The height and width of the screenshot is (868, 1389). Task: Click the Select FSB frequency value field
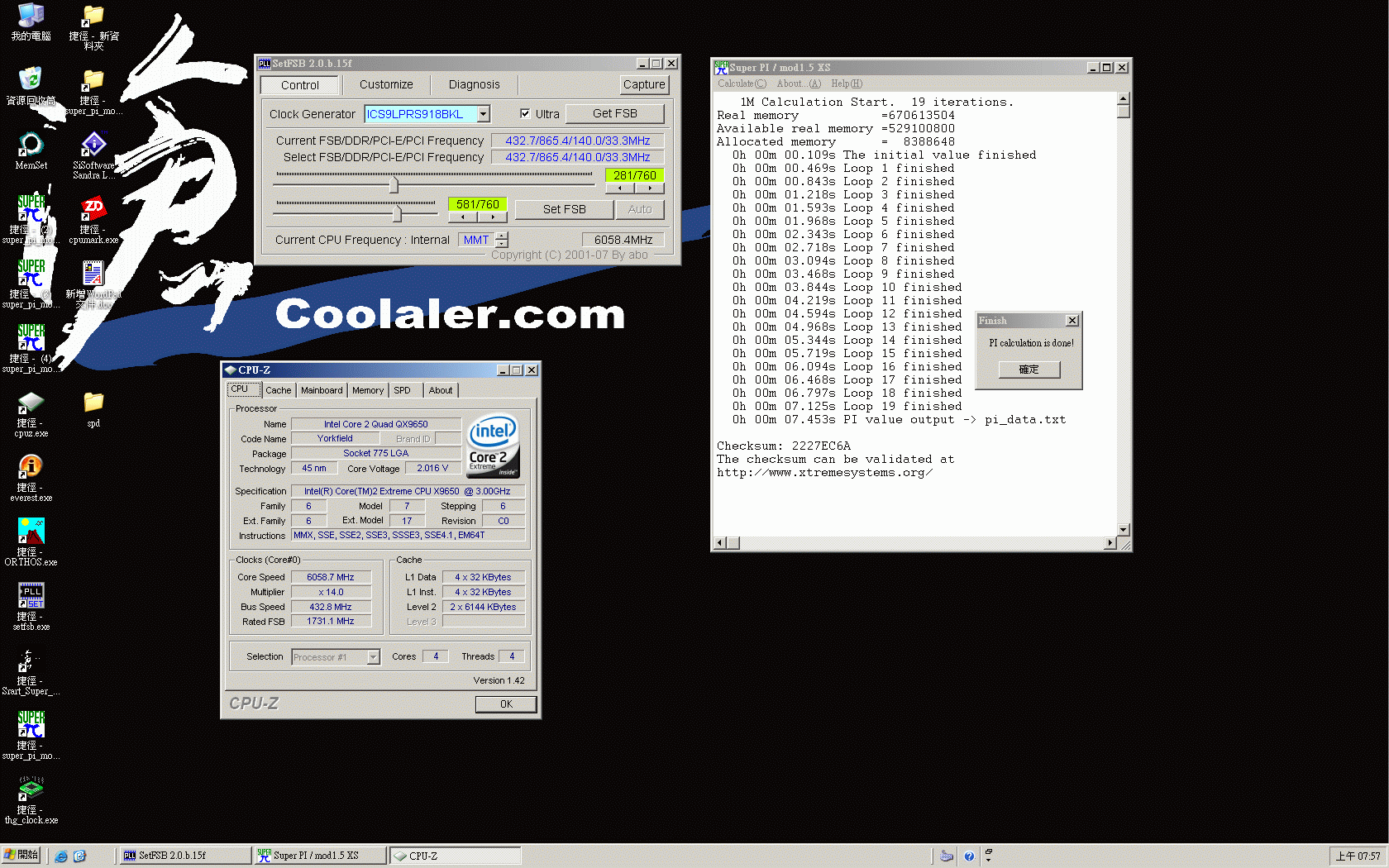point(577,157)
